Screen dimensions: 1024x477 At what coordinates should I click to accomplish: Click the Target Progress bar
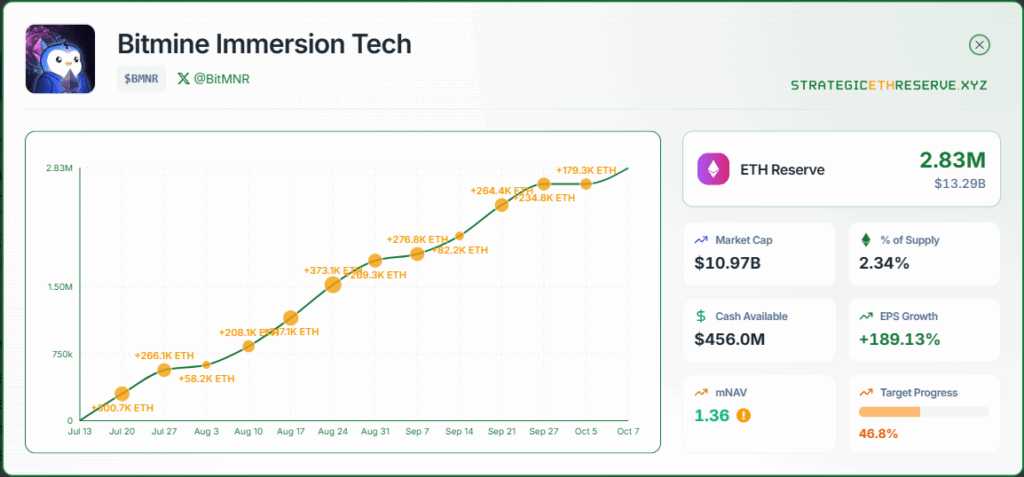pos(923,411)
